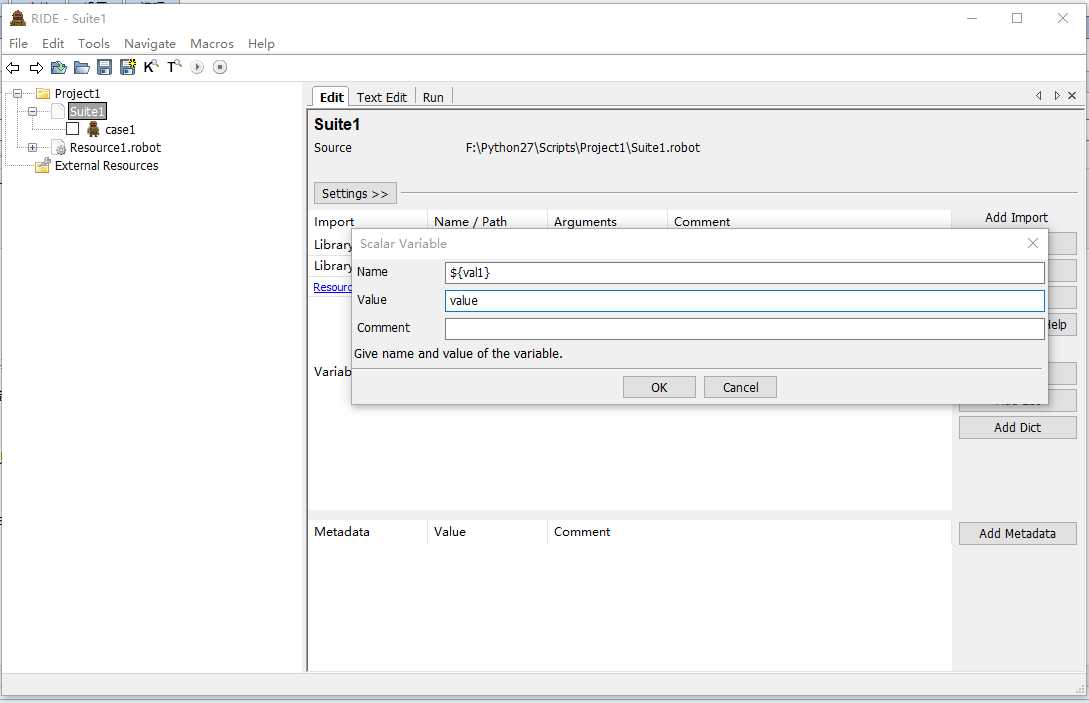1089x703 pixels.
Task: Go forward with the right arrow toolbar icon
Action: click(36, 67)
